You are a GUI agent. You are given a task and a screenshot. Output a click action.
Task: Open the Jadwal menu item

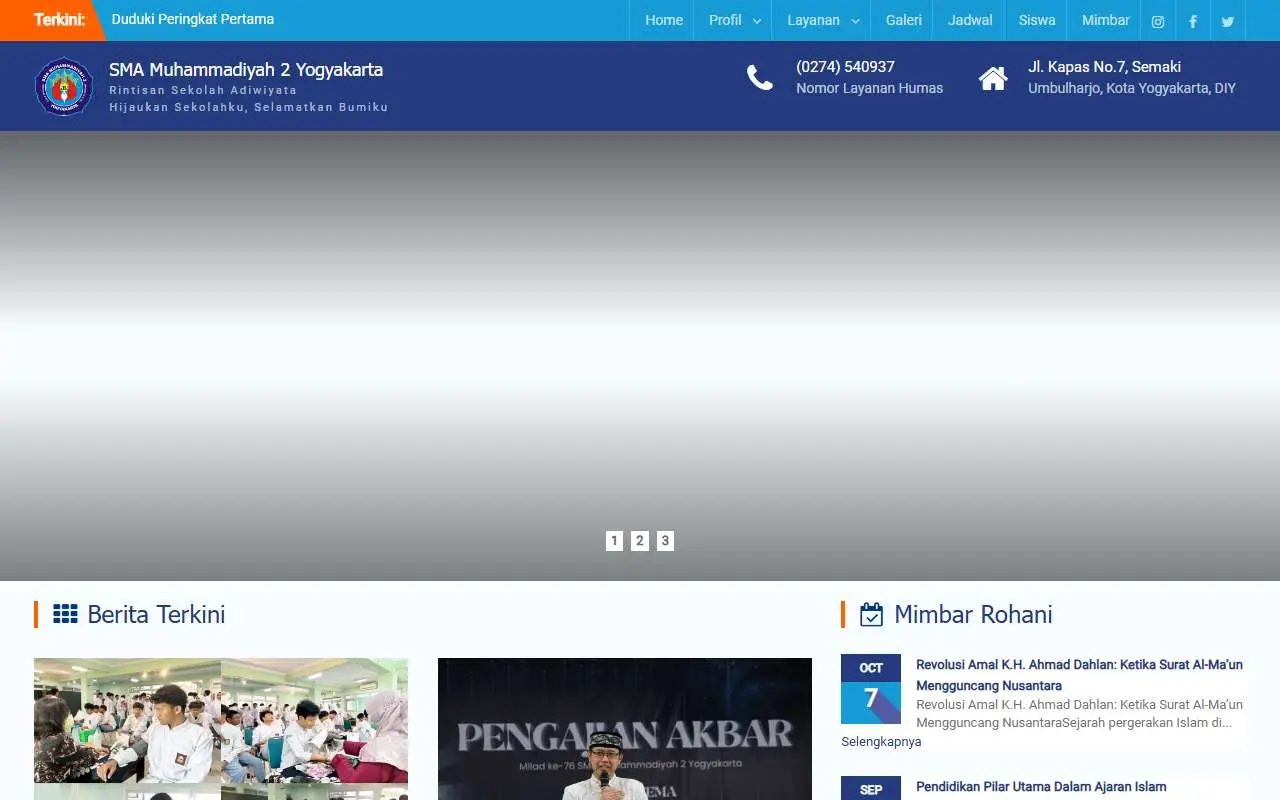click(x=970, y=20)
